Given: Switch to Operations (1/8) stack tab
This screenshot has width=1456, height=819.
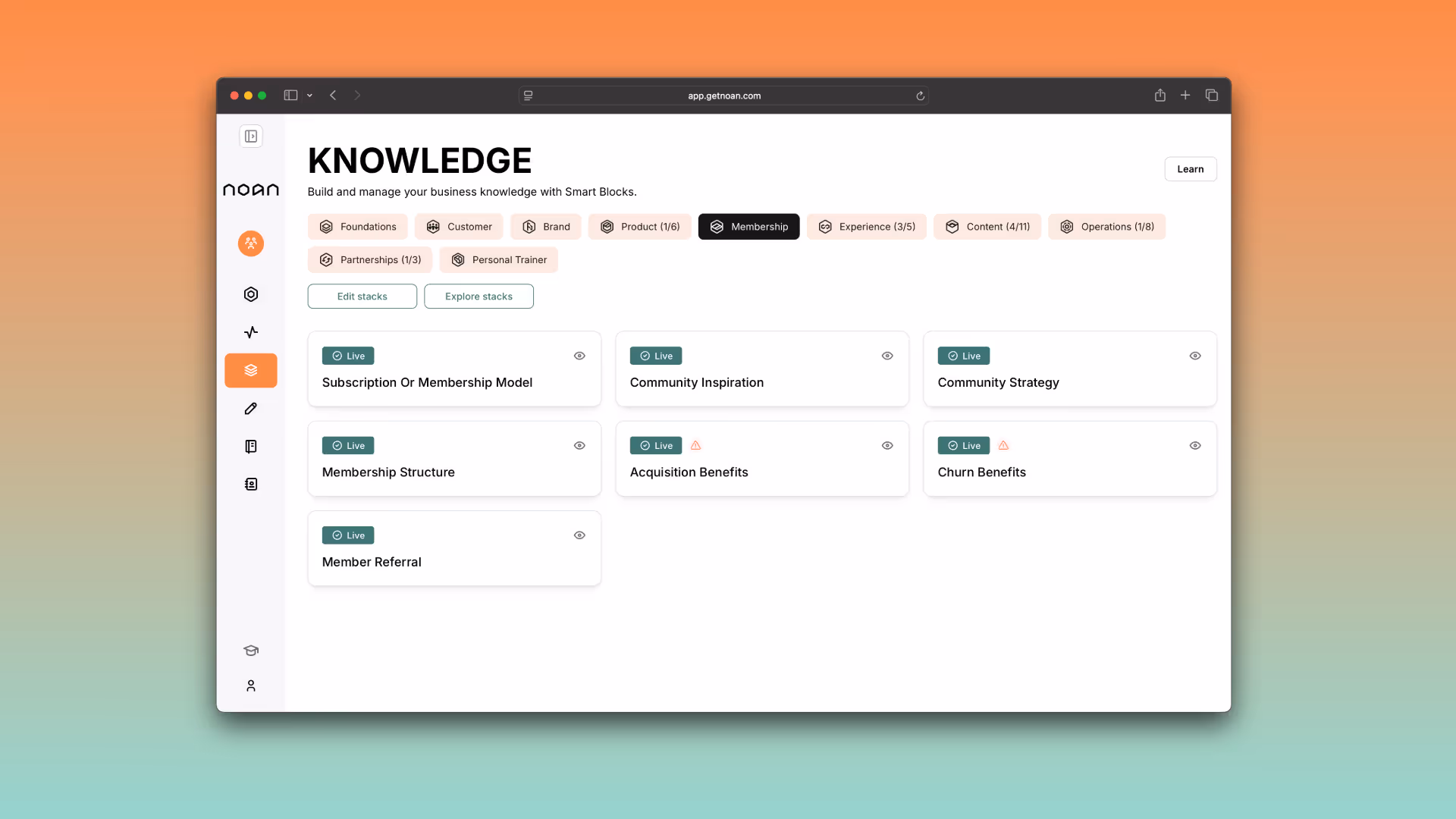Looking at the screenshot, I should pyautogui.click(x=1106, y=227).
